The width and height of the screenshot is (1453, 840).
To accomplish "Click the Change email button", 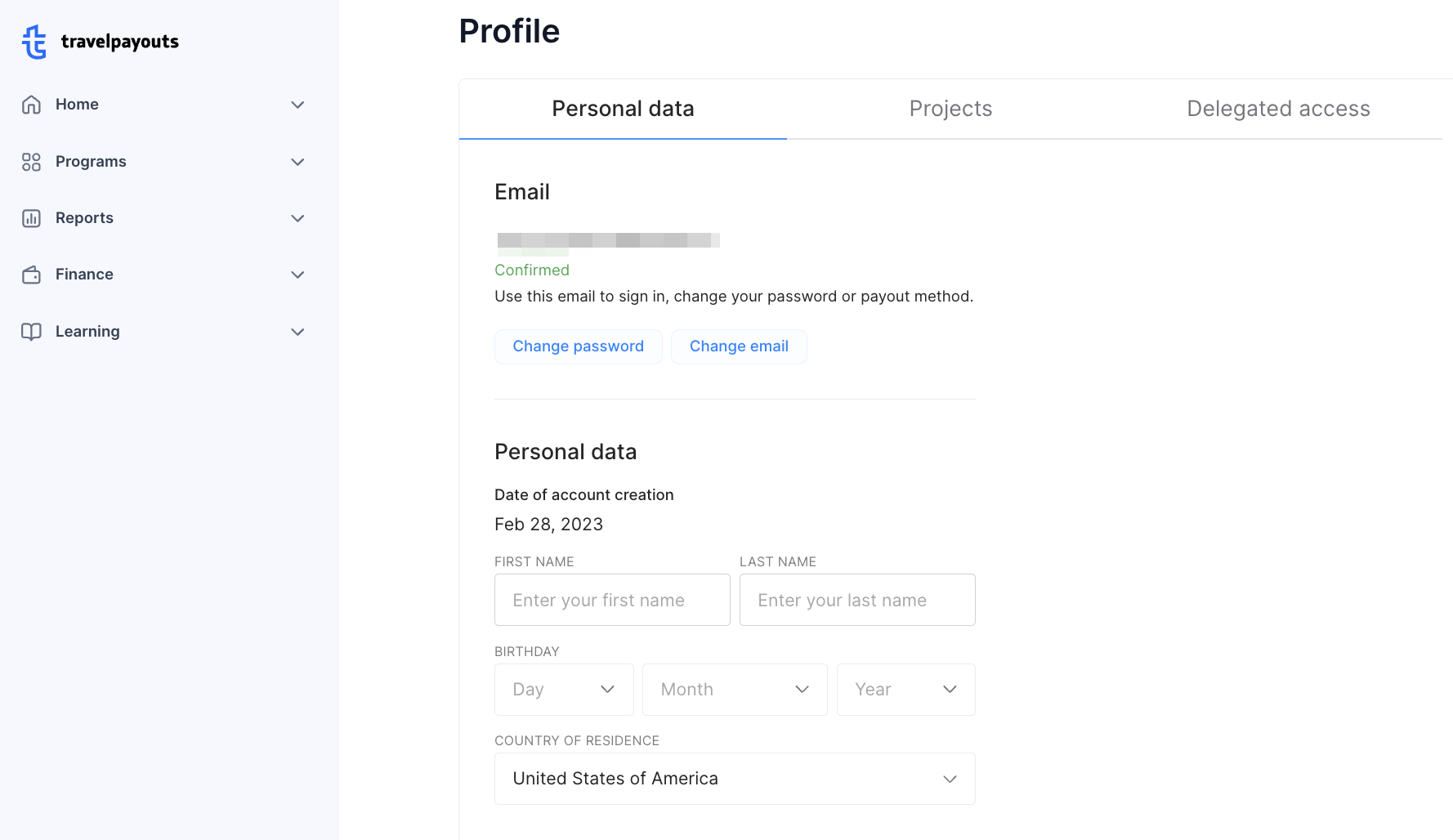I will [739, 346].
